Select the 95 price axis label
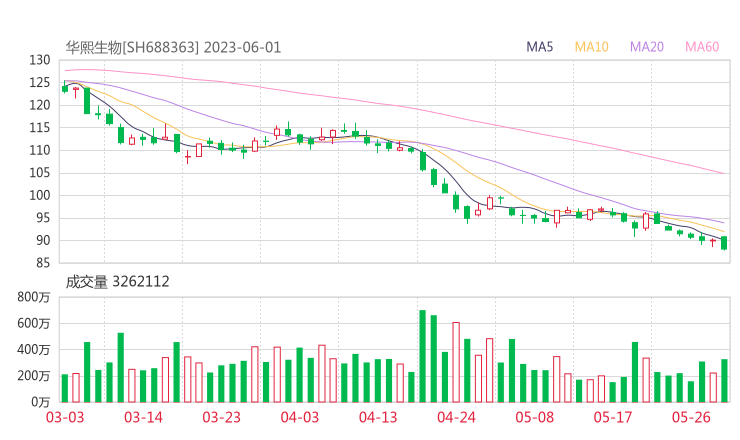Viewport: 740px width, 440px height. tap(43, 218)
